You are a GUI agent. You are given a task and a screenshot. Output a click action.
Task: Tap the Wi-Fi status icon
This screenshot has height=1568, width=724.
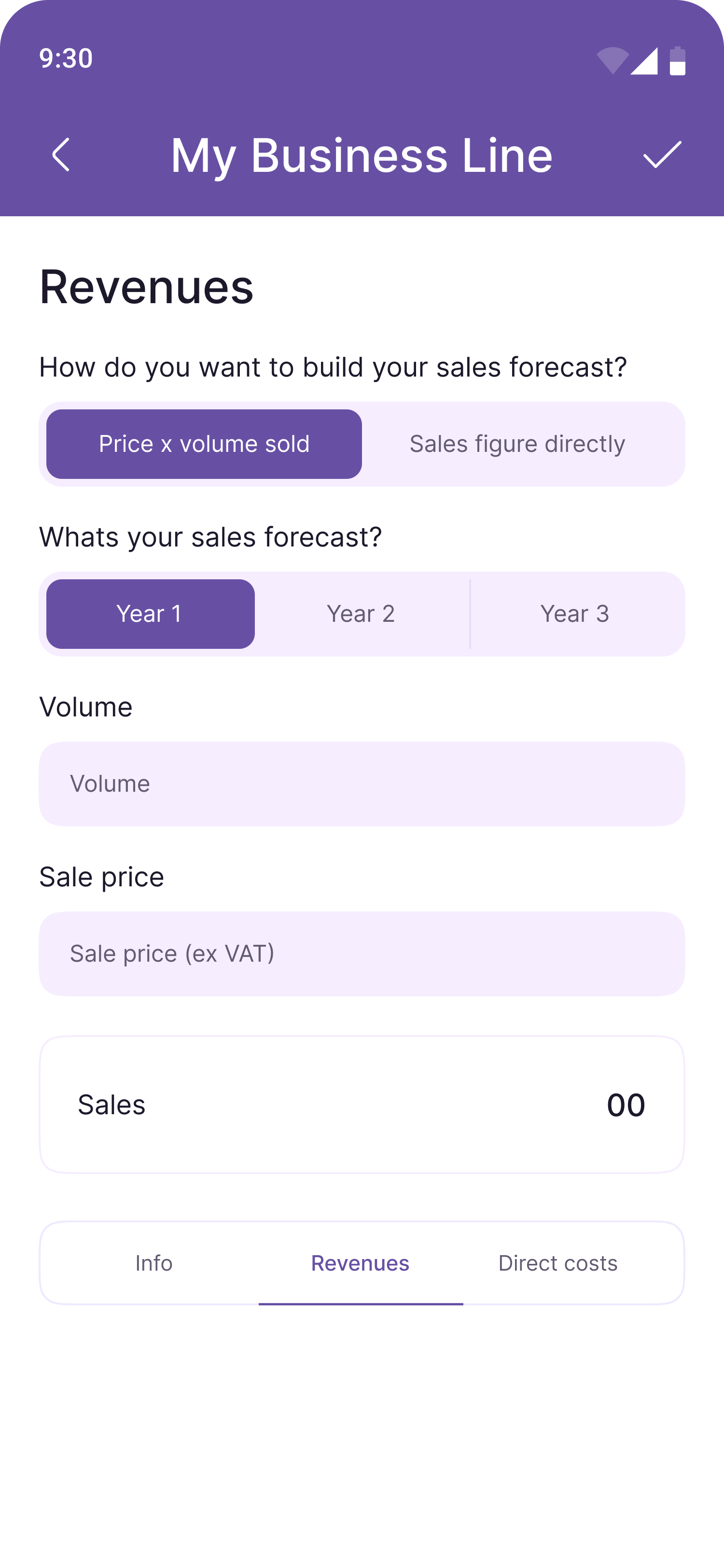612,60
